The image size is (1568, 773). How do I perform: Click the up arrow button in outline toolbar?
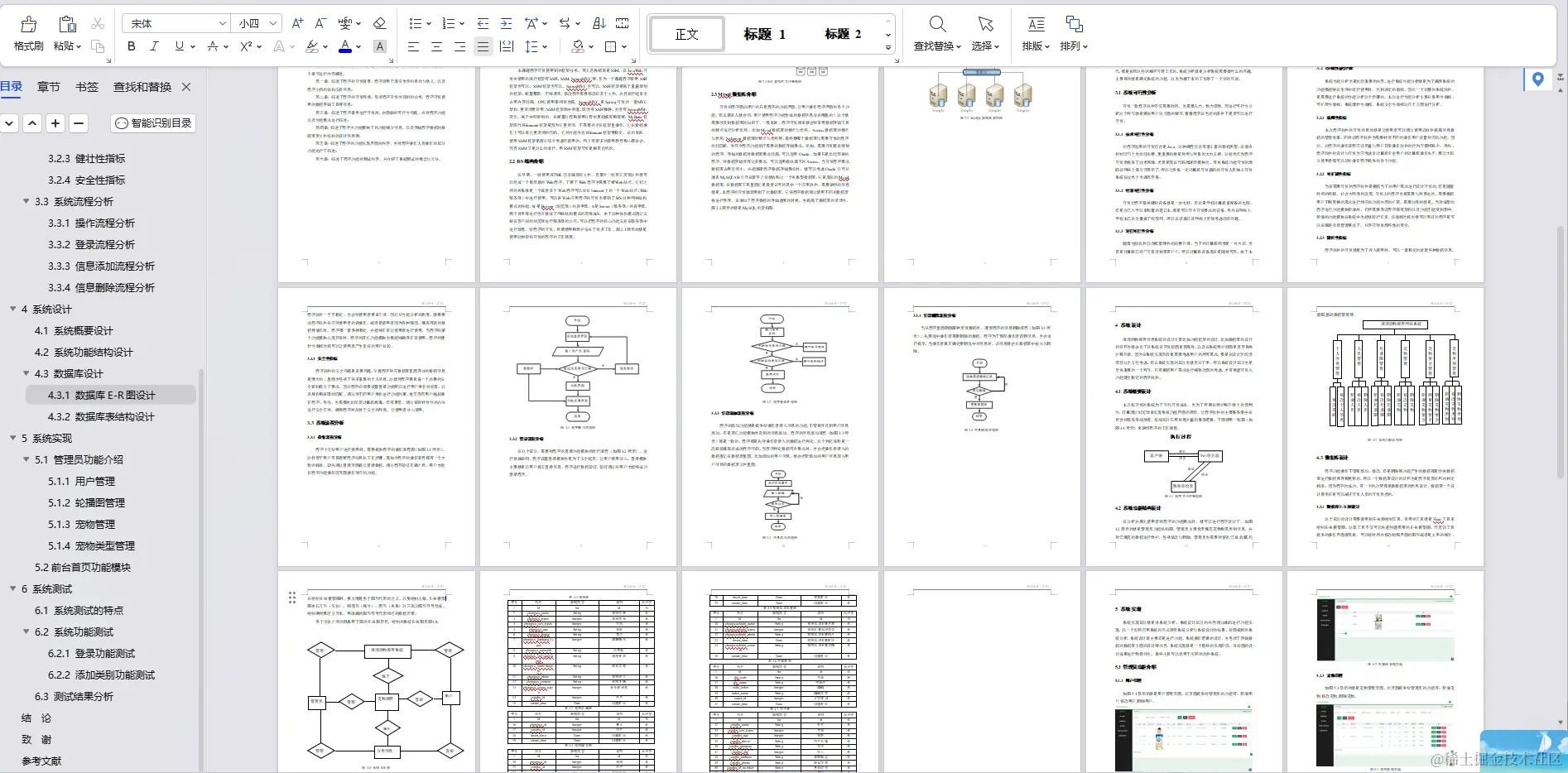point(32,122)
